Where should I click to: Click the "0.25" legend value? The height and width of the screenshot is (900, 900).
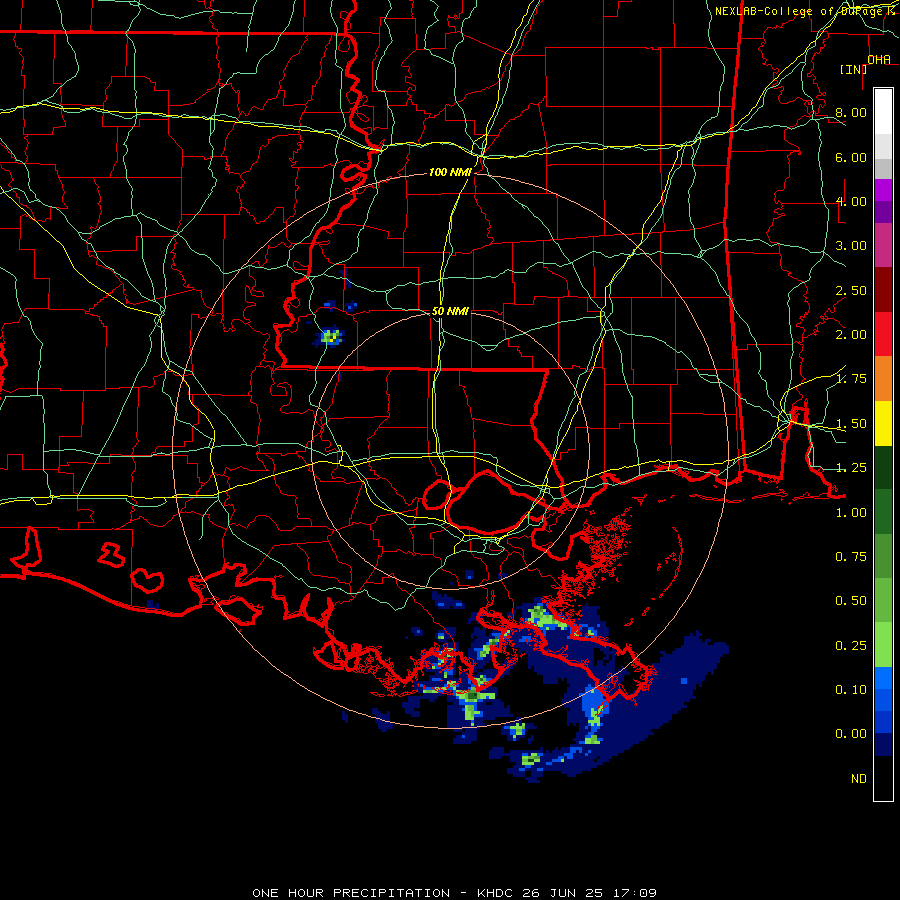(x=851, y=646)
